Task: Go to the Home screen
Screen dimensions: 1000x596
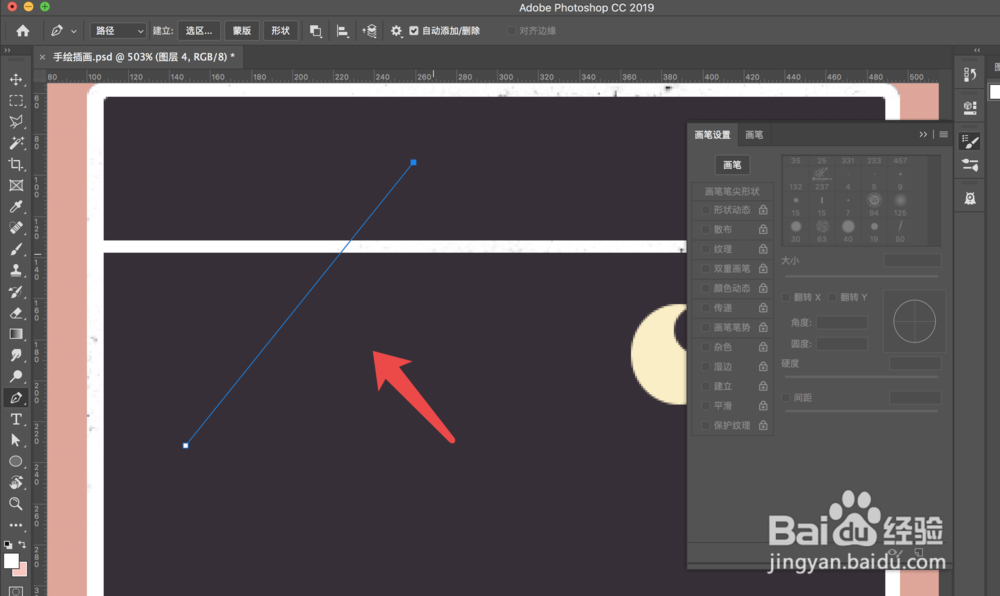Action: click(23, 31)
